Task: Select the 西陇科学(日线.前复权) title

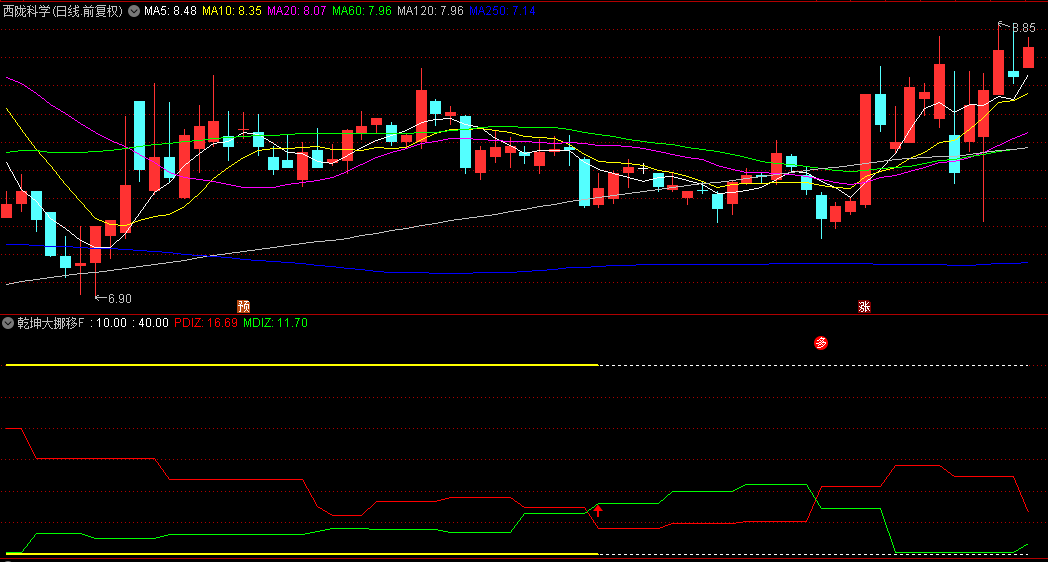Action: [63, 11]
